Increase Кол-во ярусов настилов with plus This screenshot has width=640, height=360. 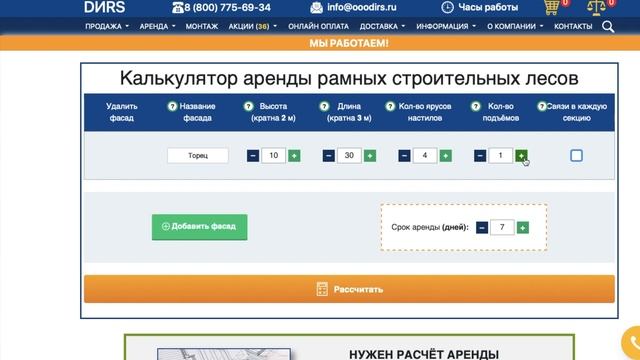446,156
